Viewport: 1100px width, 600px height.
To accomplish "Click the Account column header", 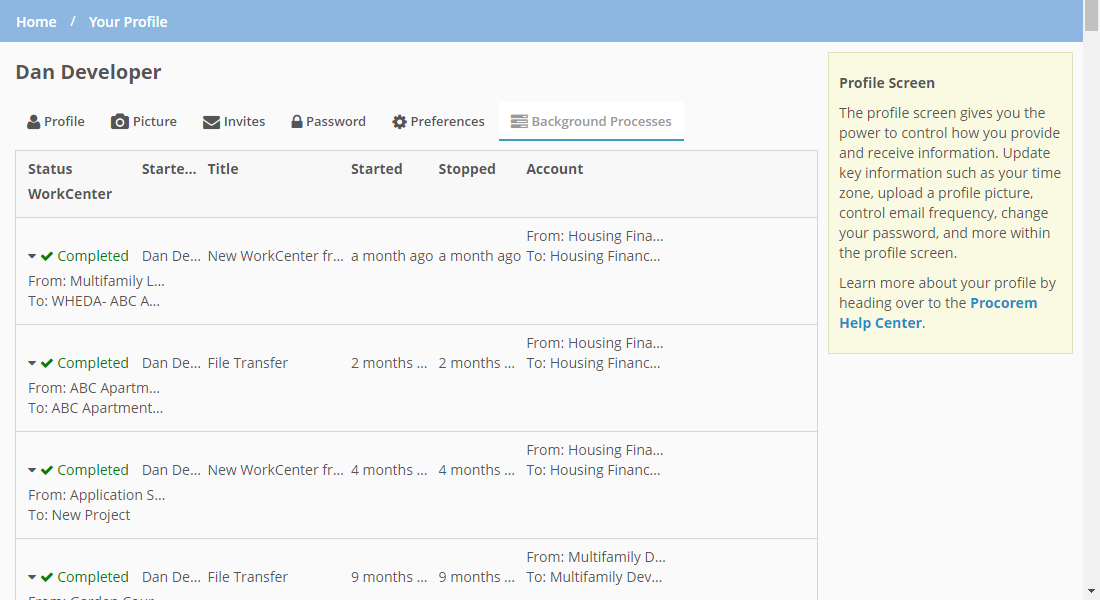I will (x=555, y=169).
